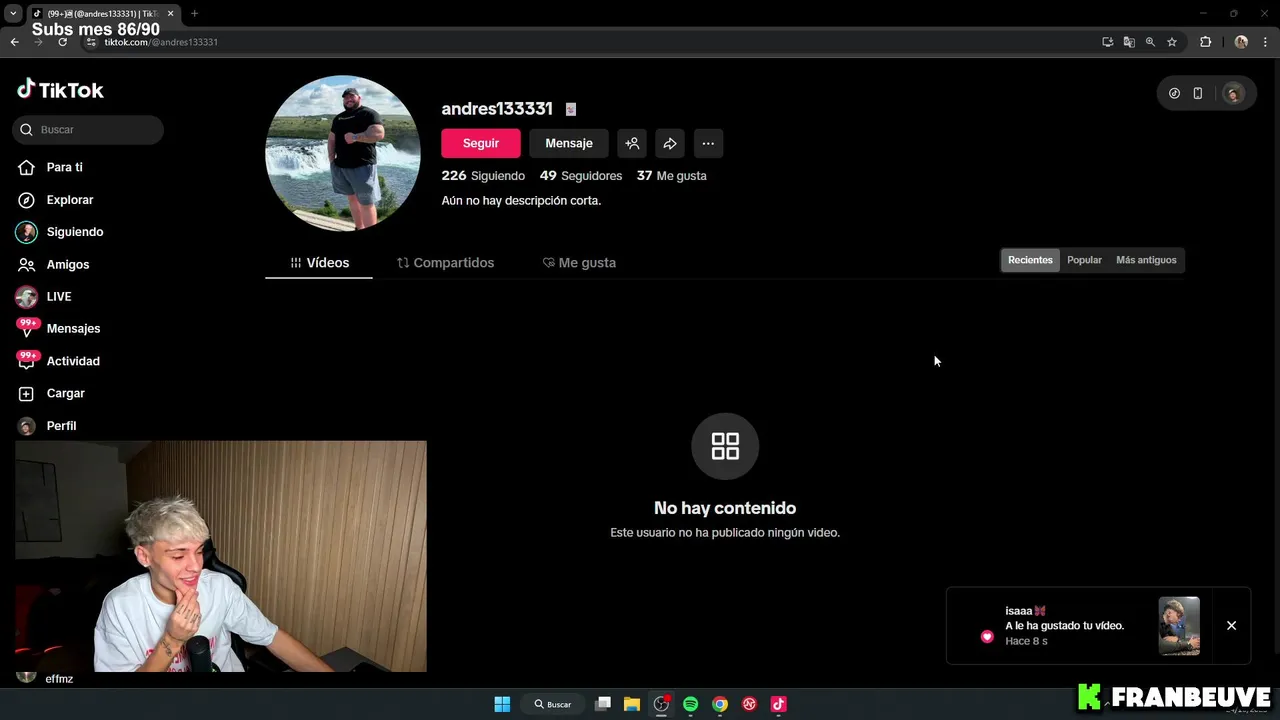This screenshot has height=720, width=1280.
Task: Click the 37 Me gusta count
Action: pos(672,176)
